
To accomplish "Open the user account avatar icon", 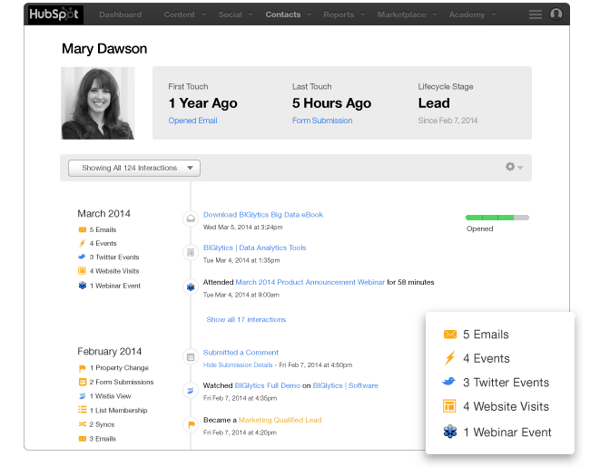I will tap(556, 14).
